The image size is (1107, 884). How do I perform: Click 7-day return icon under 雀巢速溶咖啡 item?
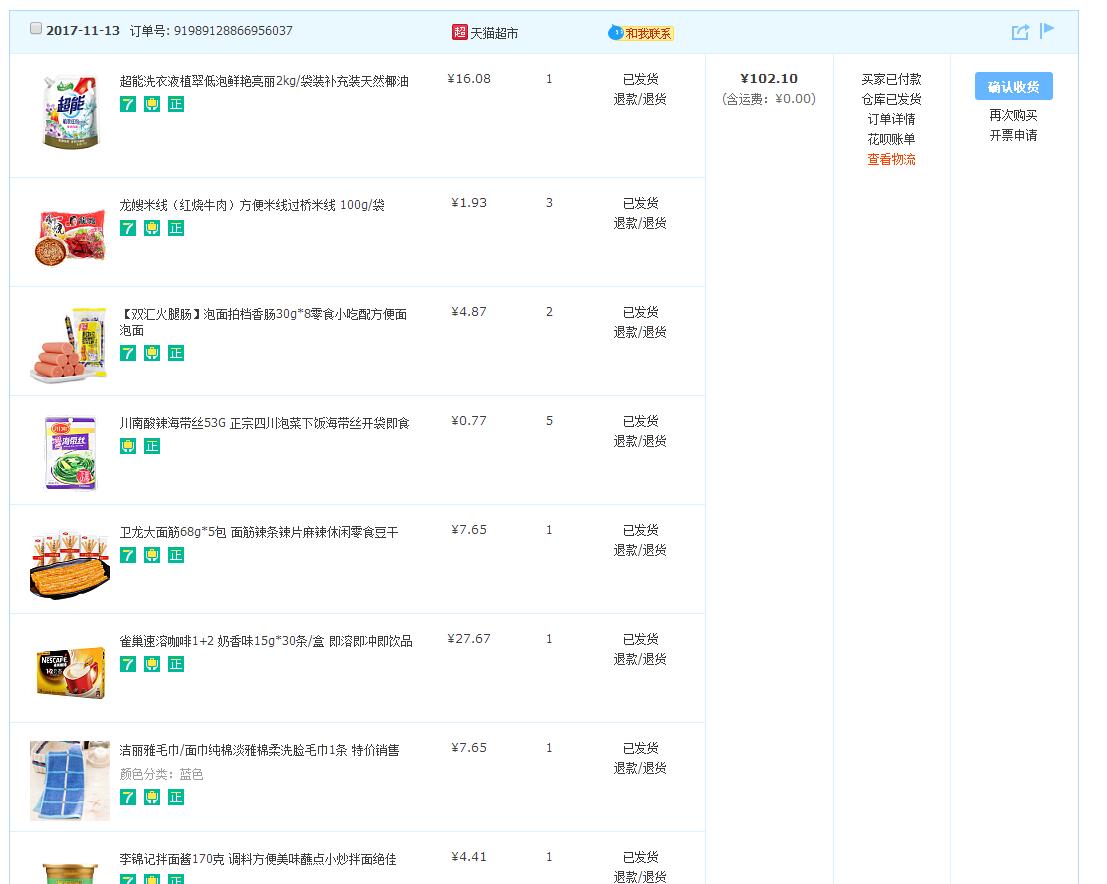point(128,664)
